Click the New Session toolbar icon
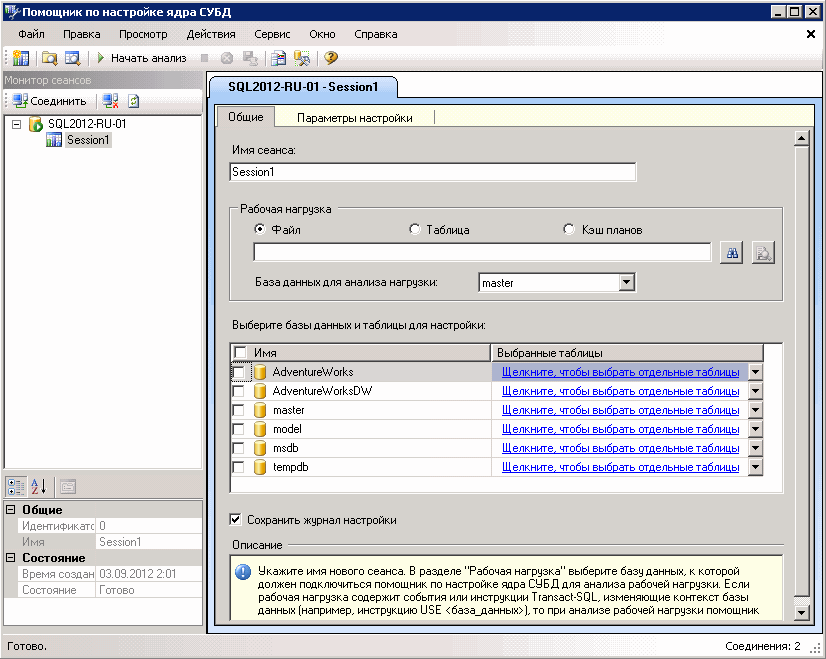826x659 pixels. tap(21, 58)
